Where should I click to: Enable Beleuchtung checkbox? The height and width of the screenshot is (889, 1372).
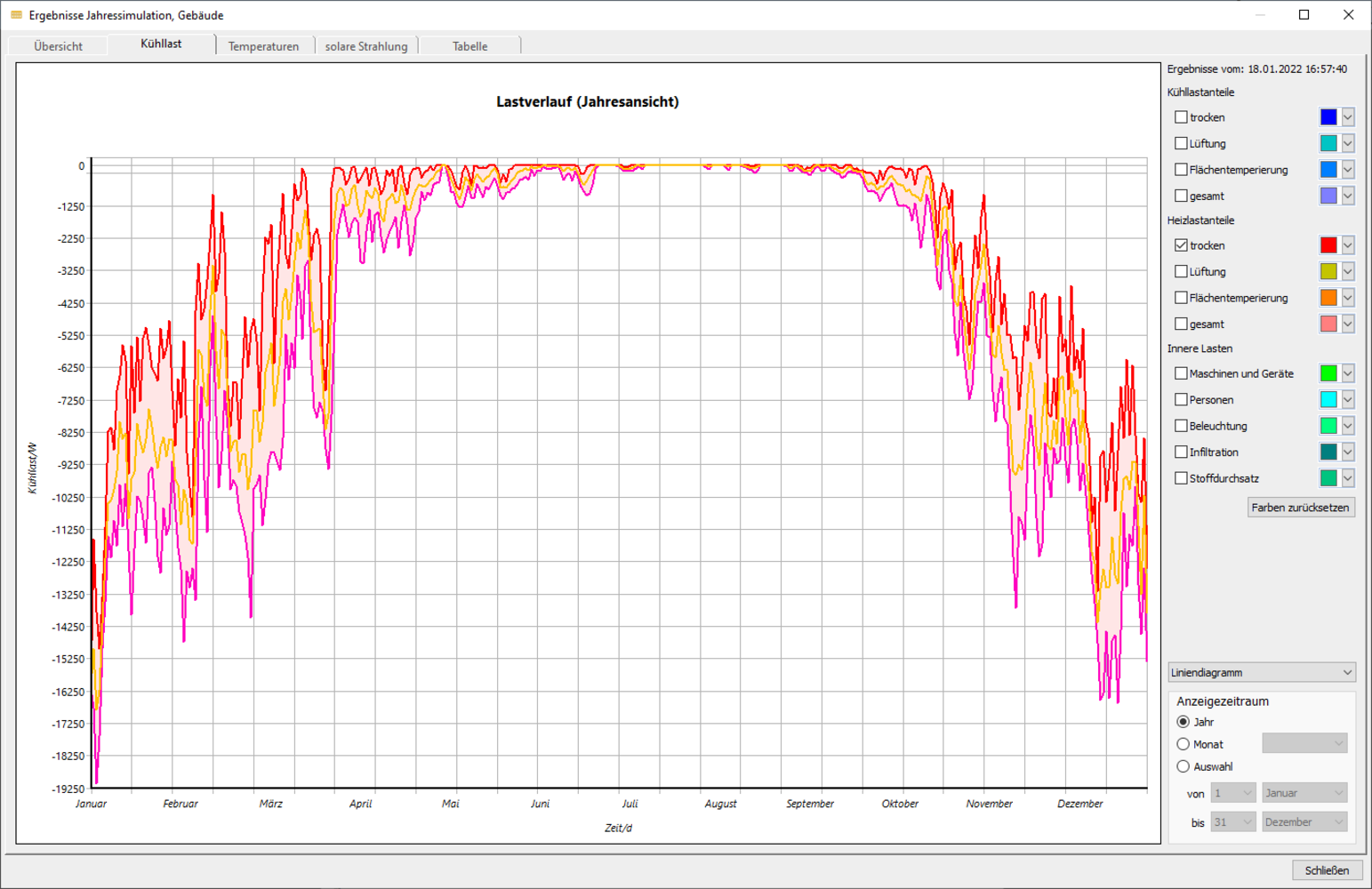point(1181,426)
